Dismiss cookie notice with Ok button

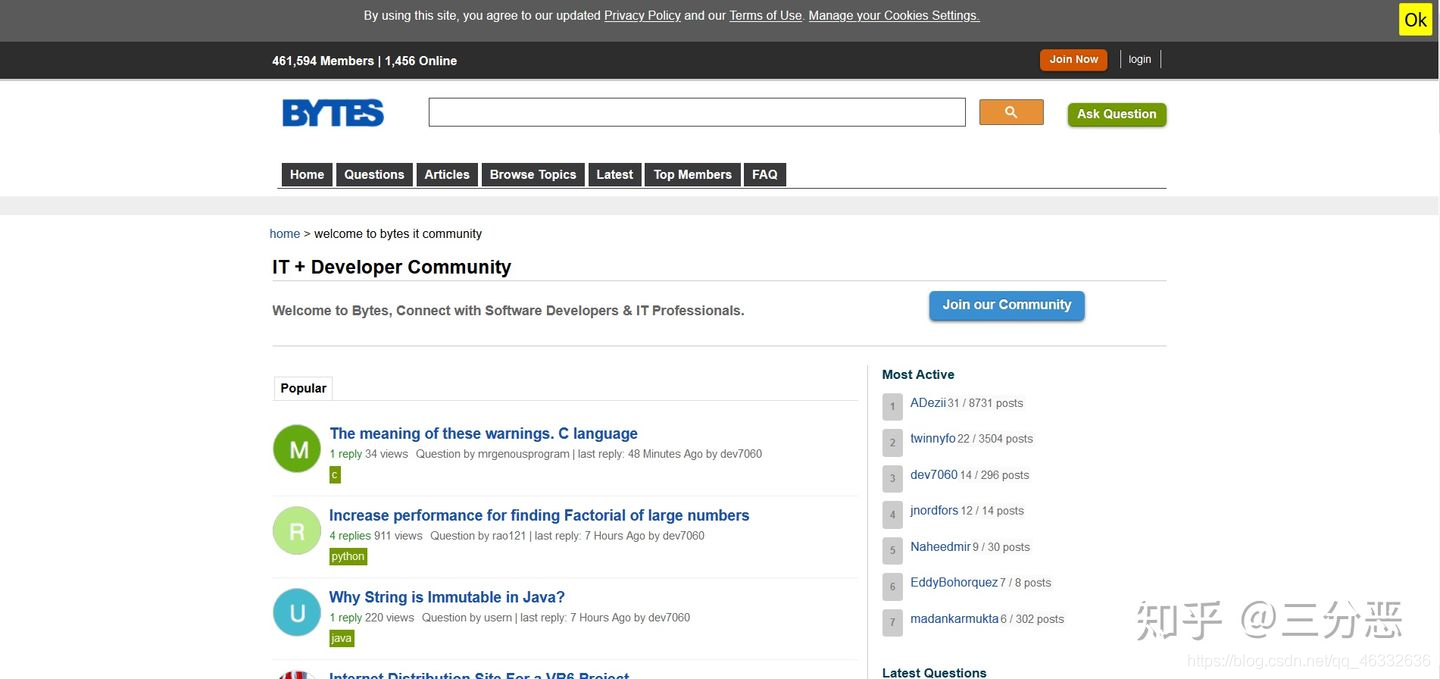click(x=1416, y=19)
